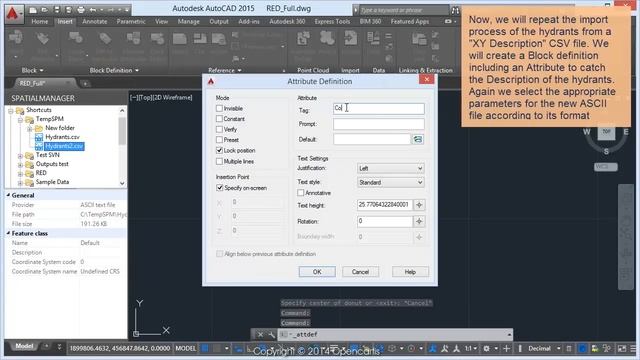Expand the Test SVN folder
The height and width of the screenshot is (360, 640).
[x=20, y=156]
